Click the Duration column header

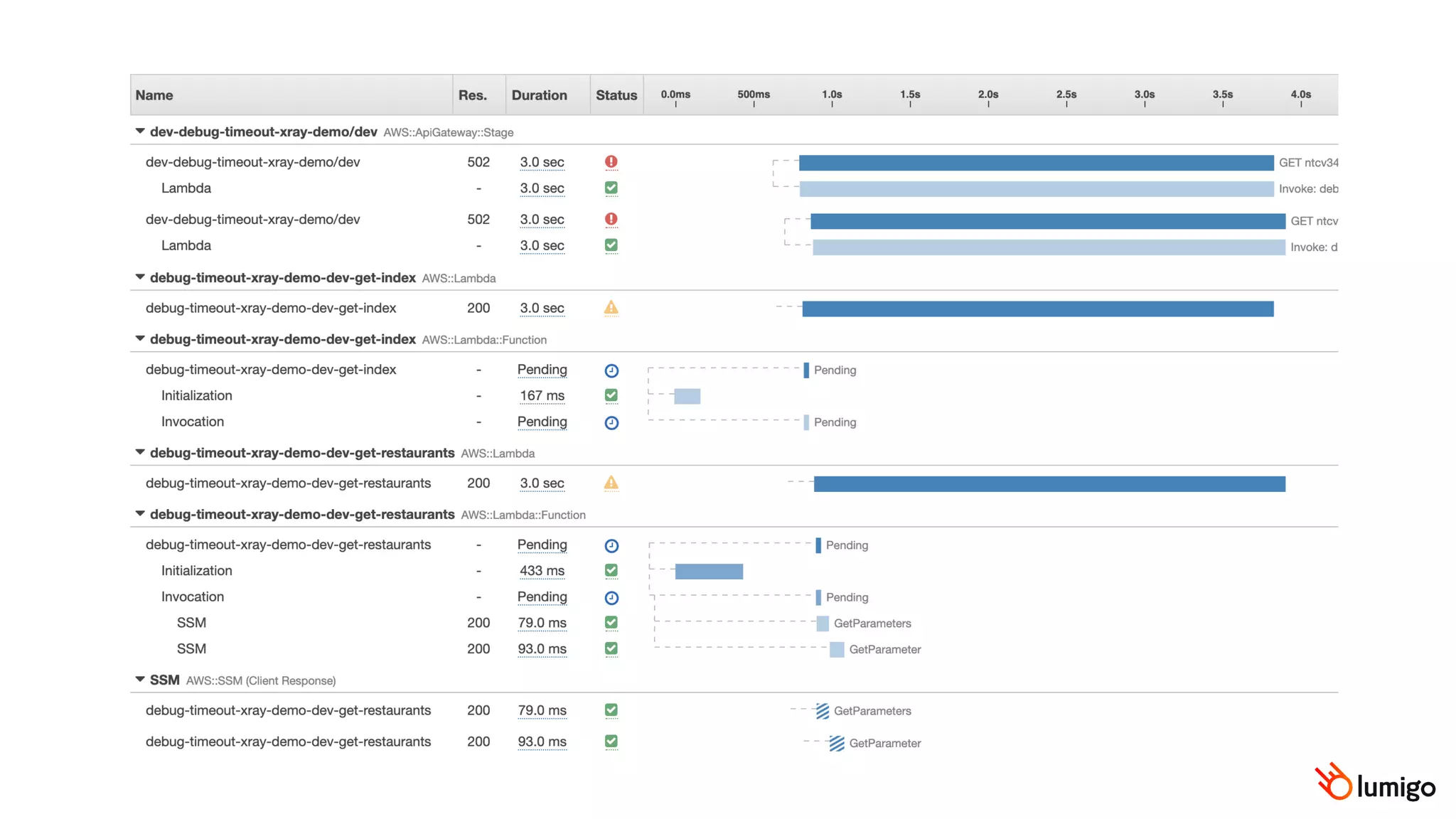(539, 95)
